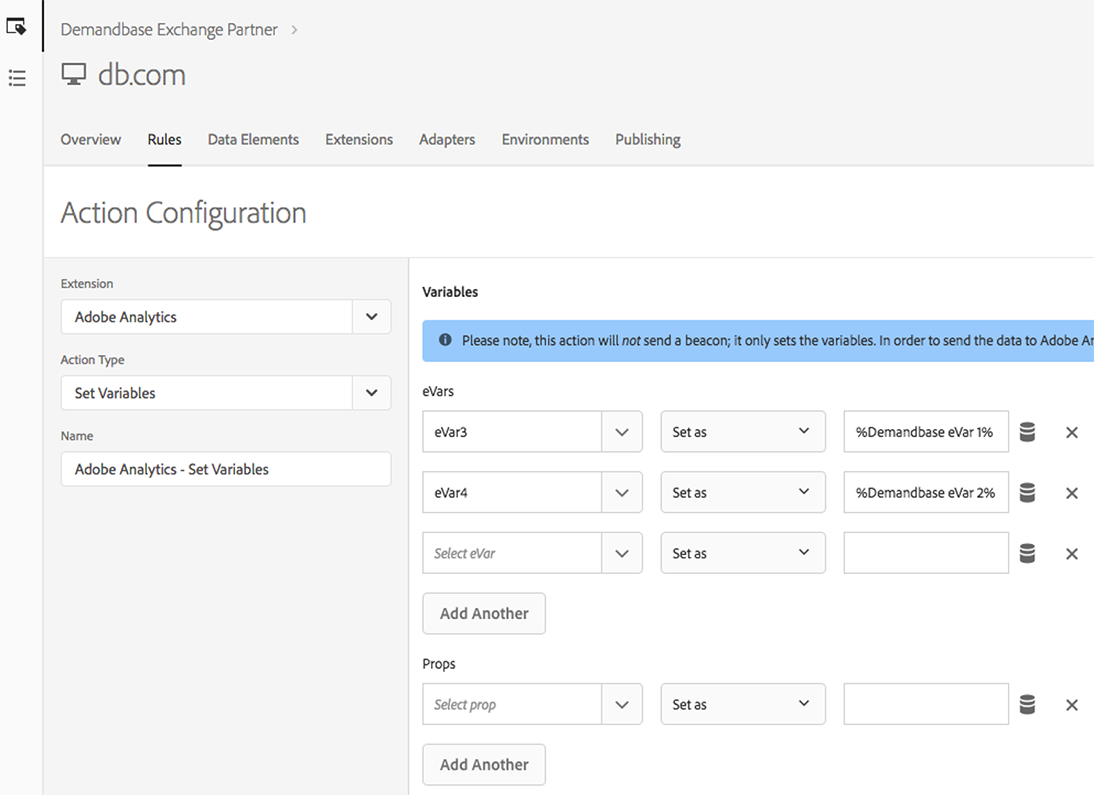Click the db.com property title

[x=142, y=75]
